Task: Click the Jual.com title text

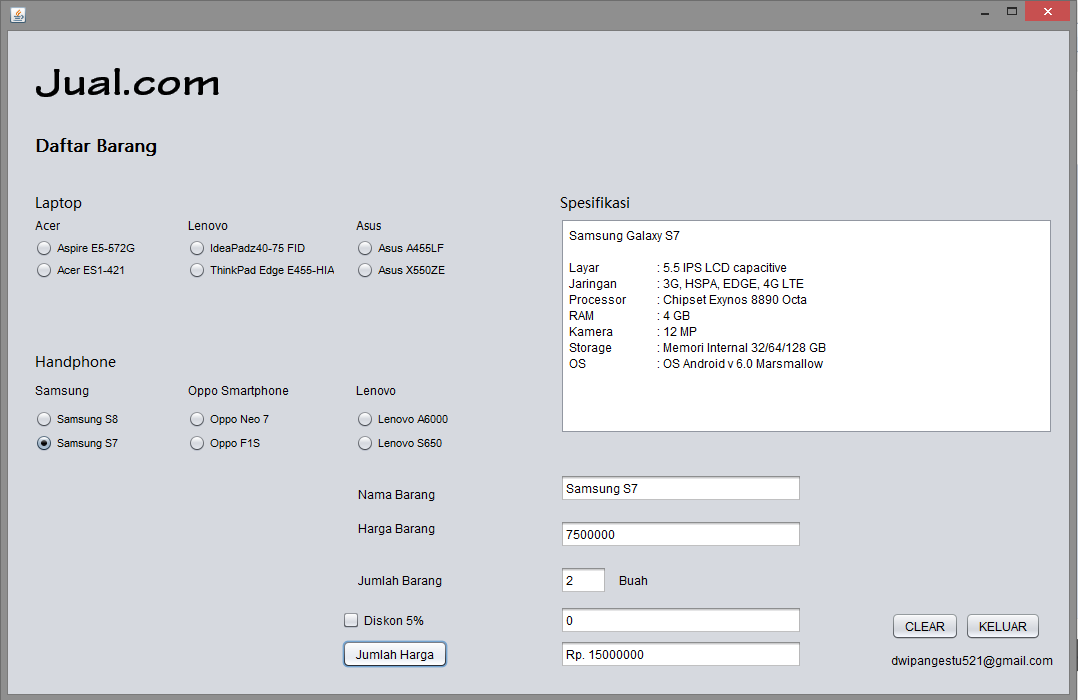Action: (128, 82)
